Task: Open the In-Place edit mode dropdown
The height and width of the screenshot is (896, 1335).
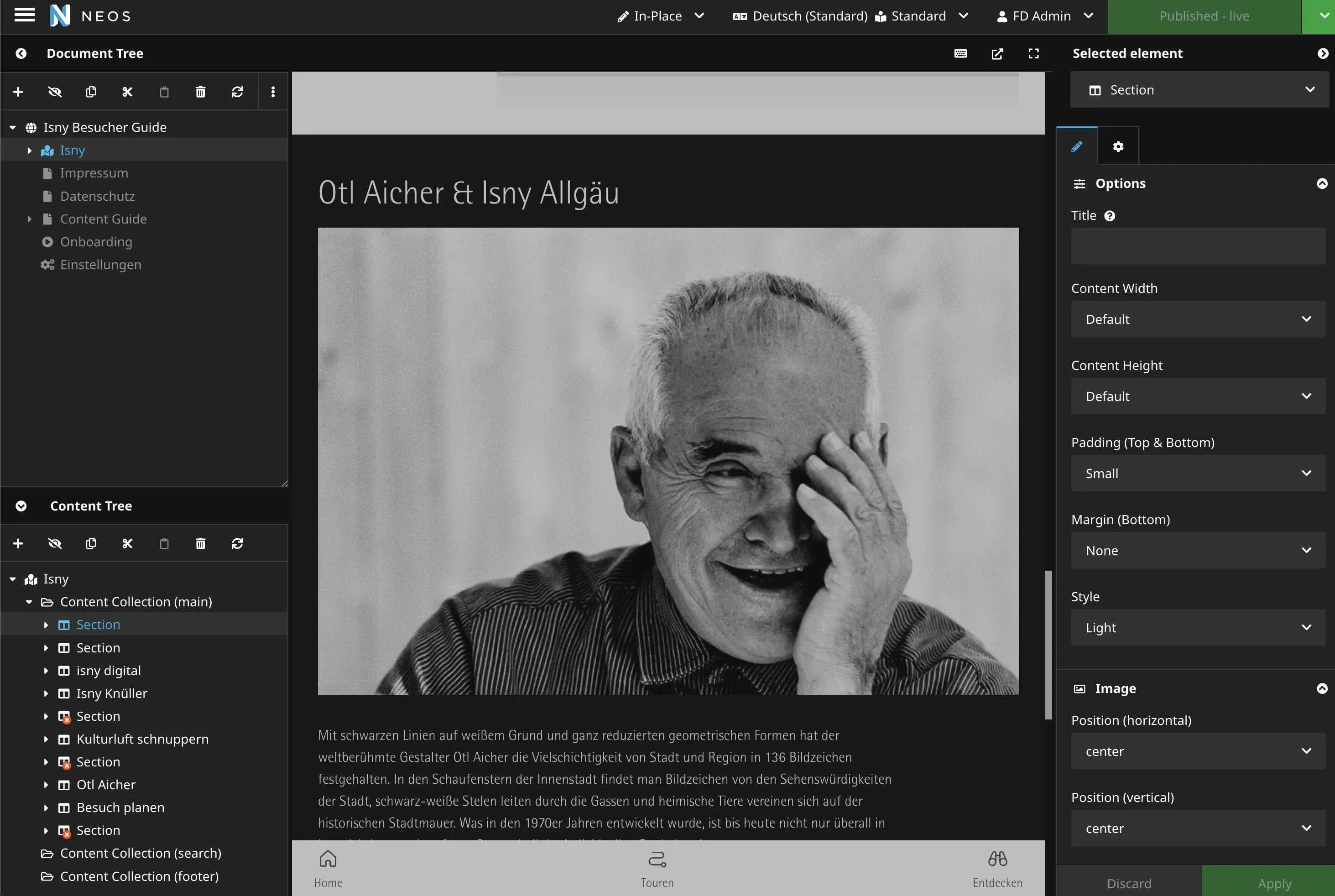Action: click(661, 16)
